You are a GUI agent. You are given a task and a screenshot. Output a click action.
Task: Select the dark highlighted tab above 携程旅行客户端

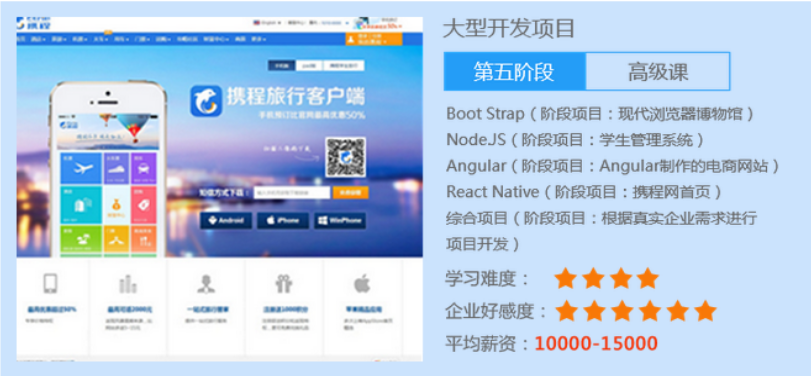coord(281,66)
